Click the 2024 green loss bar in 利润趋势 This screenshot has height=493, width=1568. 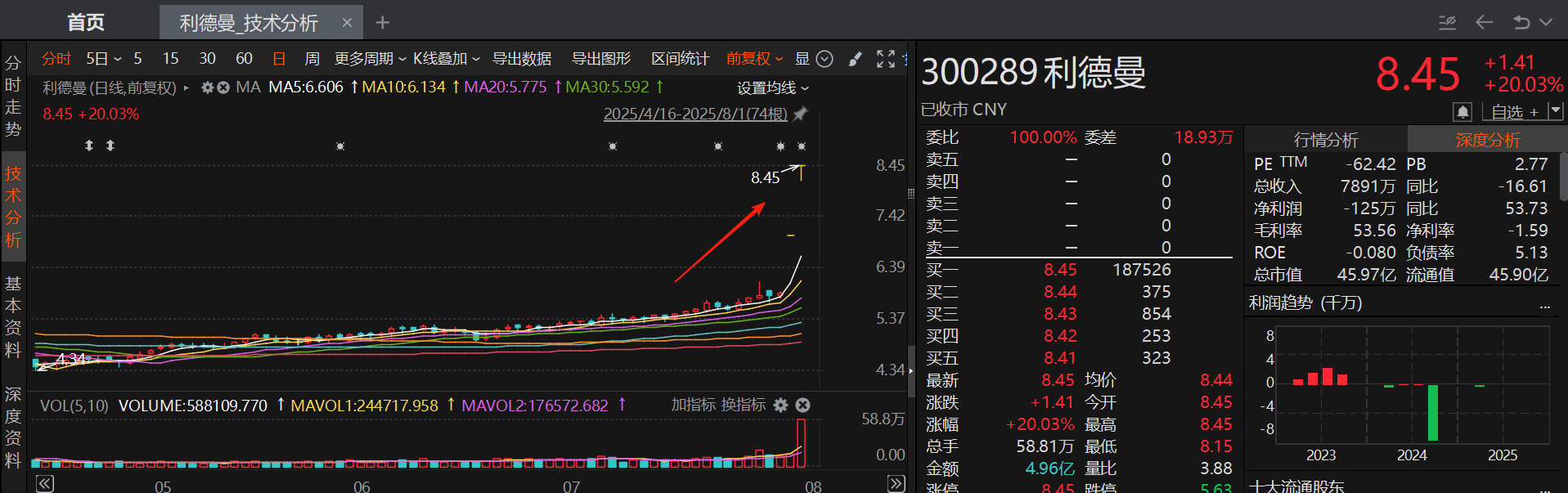tap(1432, 413)
